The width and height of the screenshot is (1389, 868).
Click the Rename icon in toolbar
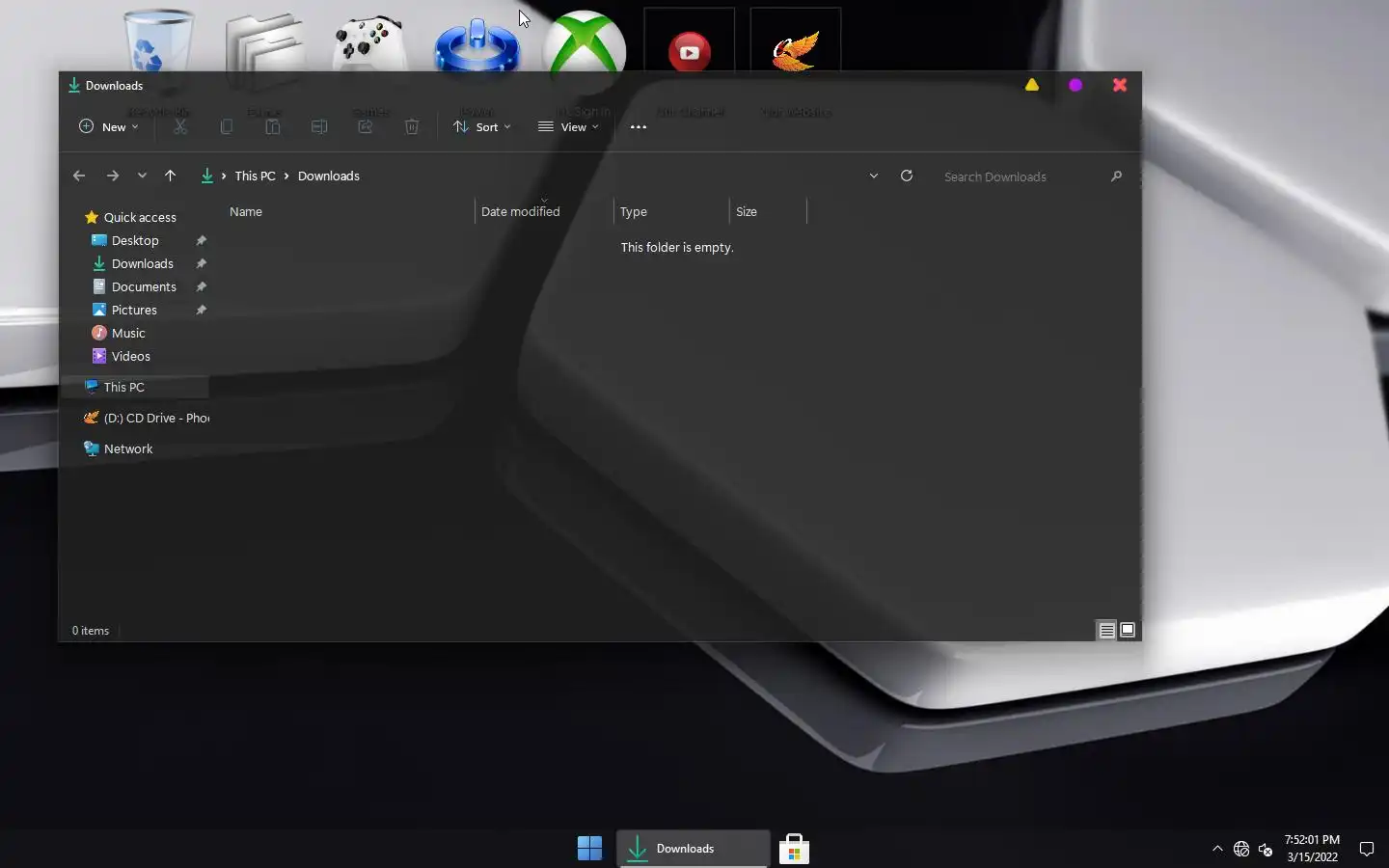click(319, 126)
